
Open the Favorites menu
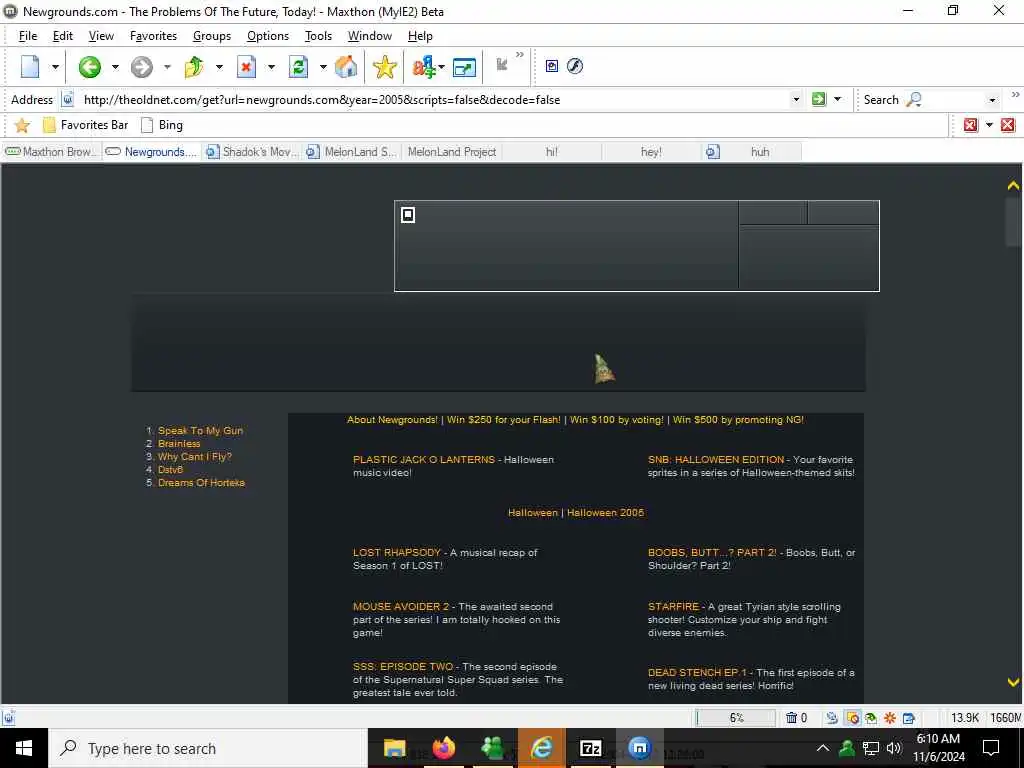click(x=153, y=36)
